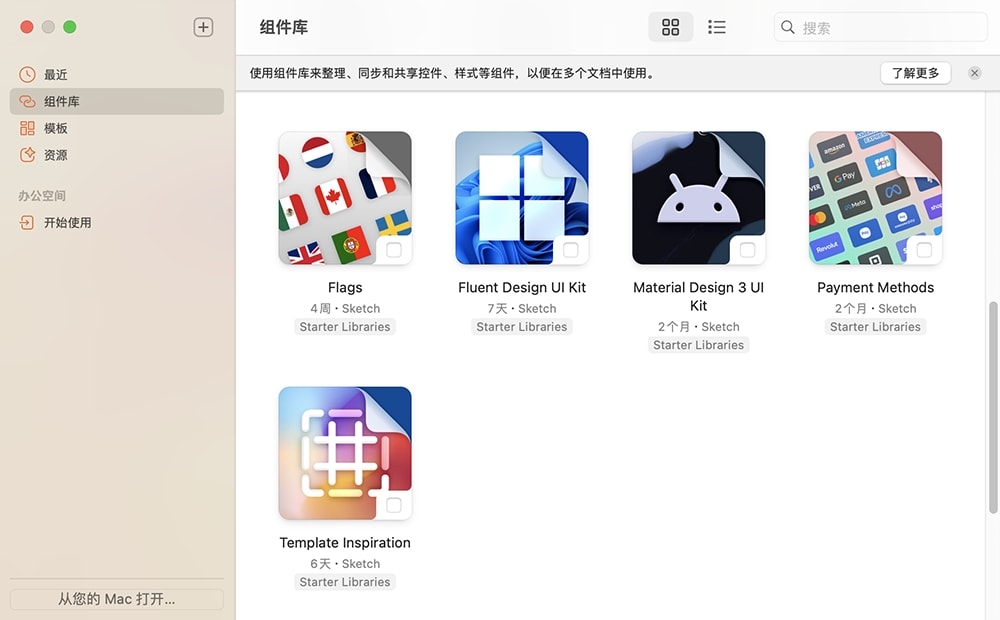Click Starter Libraries tag under Fluent Design

tap(522, 327)
